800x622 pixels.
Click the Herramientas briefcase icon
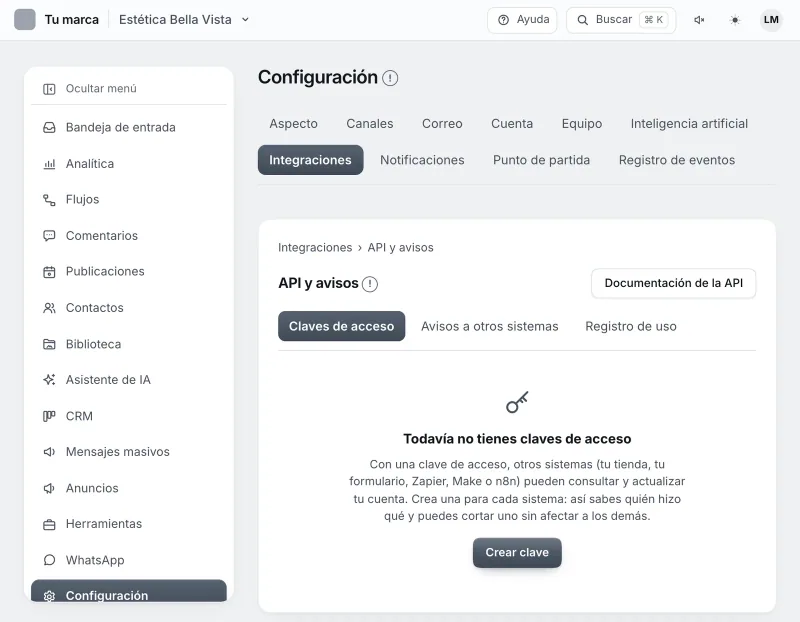pyautogui.click(x=49, y=524)
